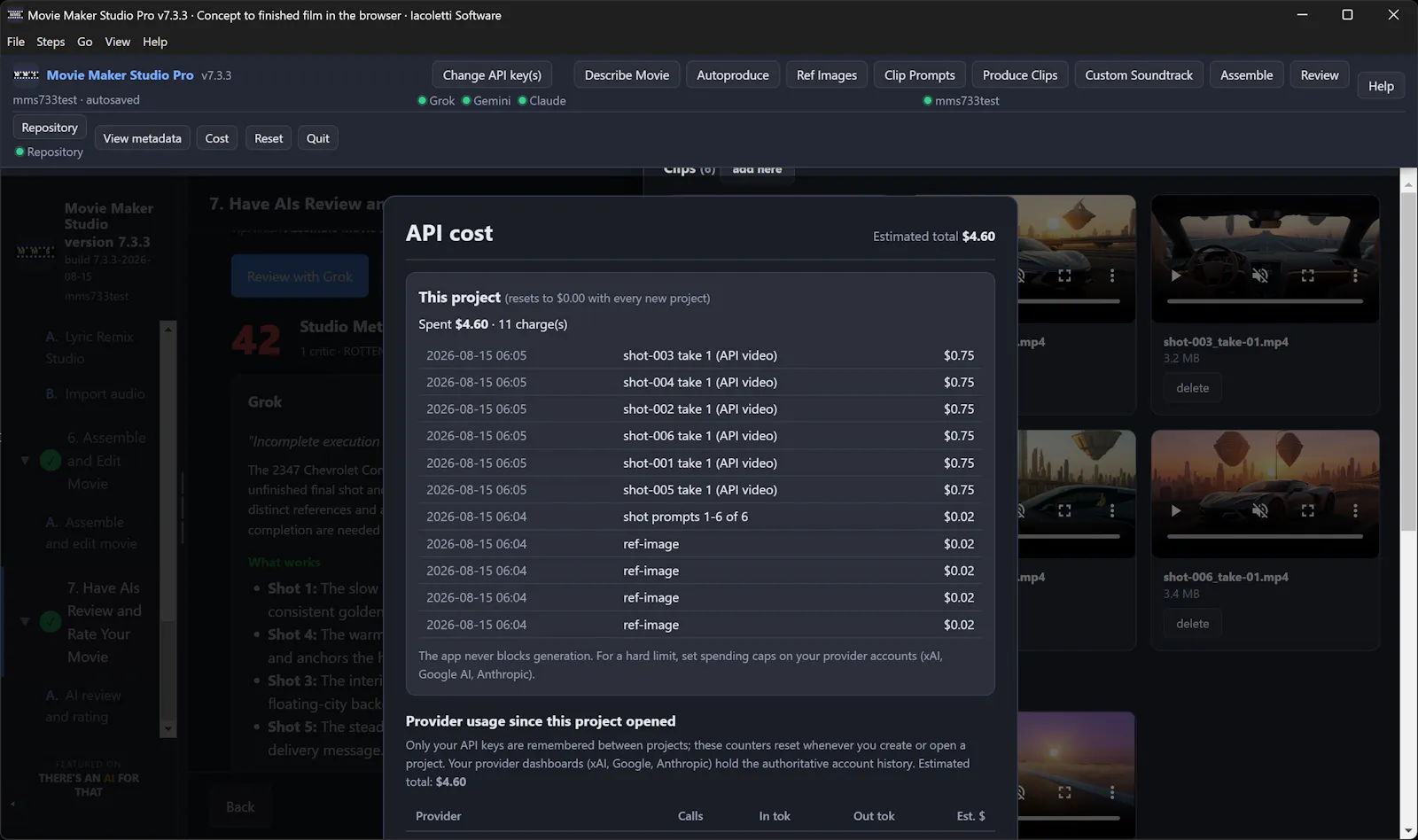This screenshot has height=840, width=1418.
Task: Open the Review step
Action: (1320, 75)
